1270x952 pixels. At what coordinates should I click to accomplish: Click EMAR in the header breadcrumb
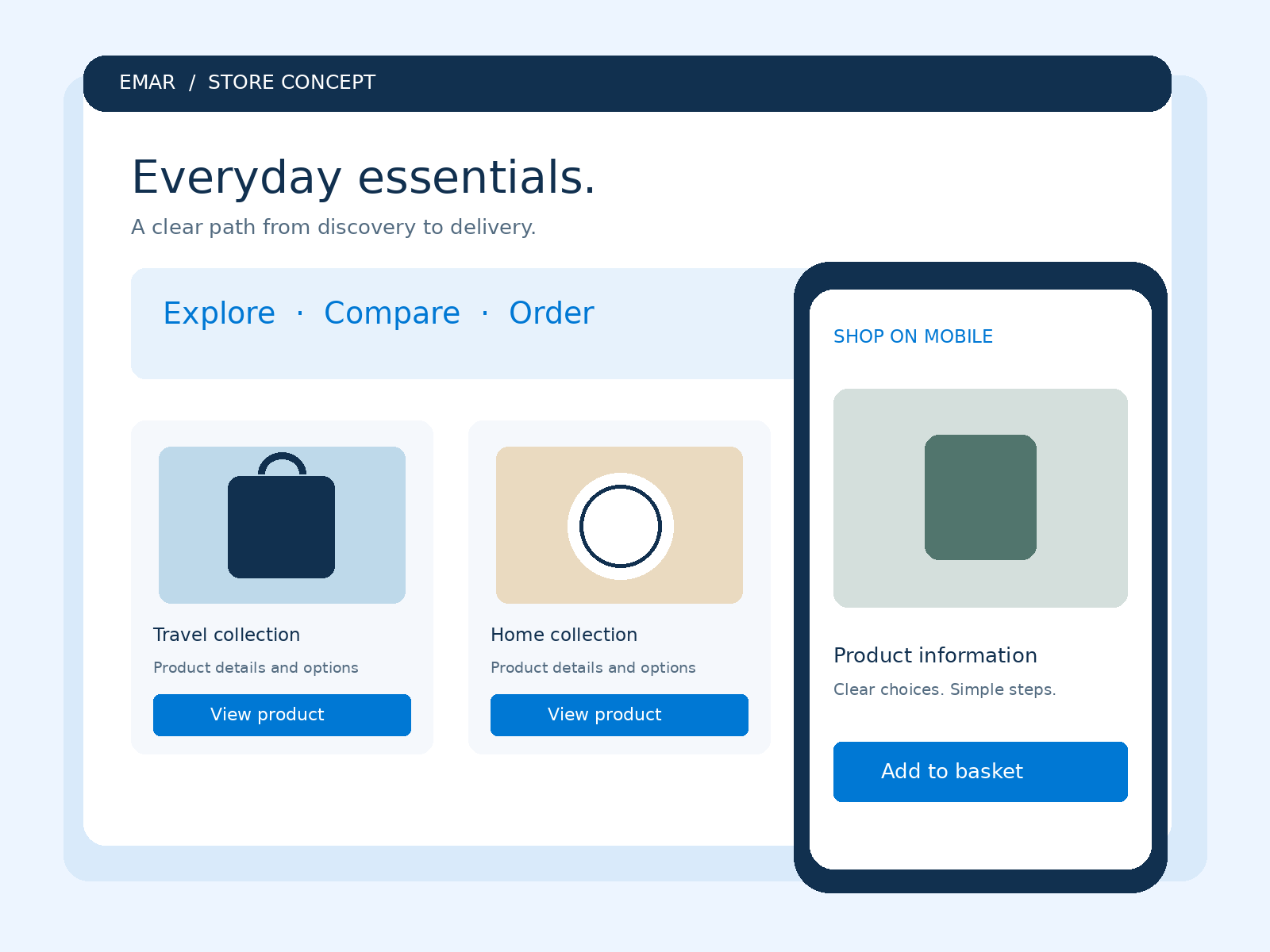[147, 83]
